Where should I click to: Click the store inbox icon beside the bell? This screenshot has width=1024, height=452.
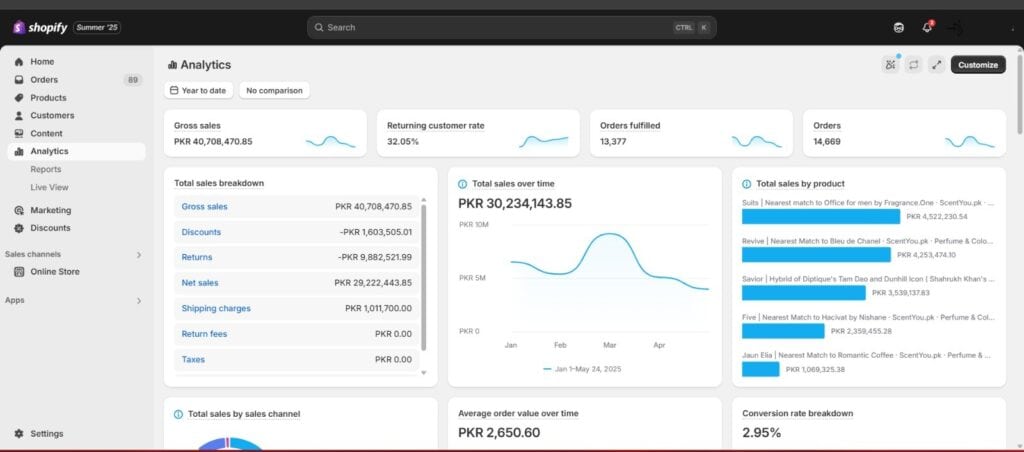pos(898,27)
